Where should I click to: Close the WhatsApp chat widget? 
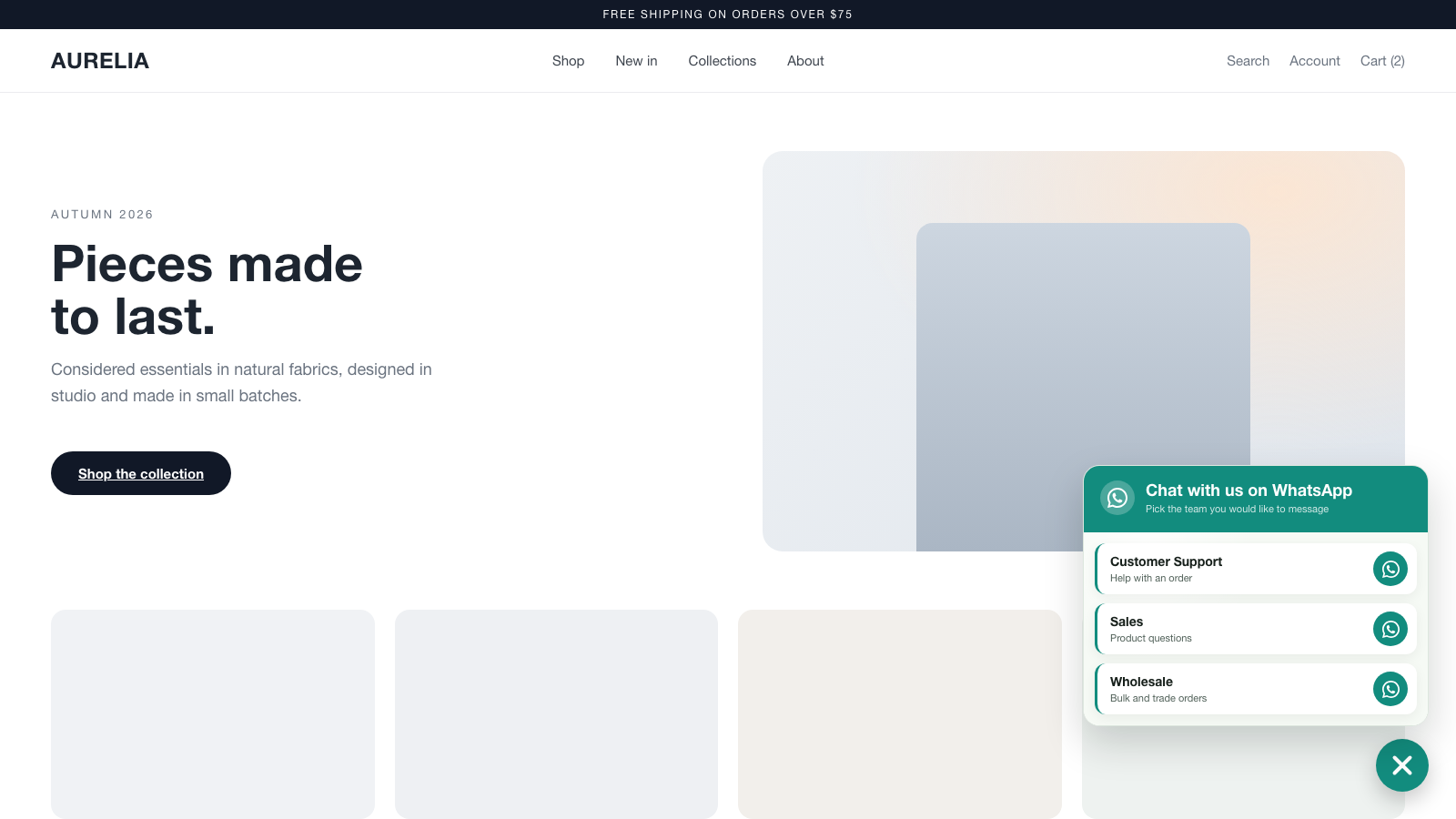[x=1401, y=765]
